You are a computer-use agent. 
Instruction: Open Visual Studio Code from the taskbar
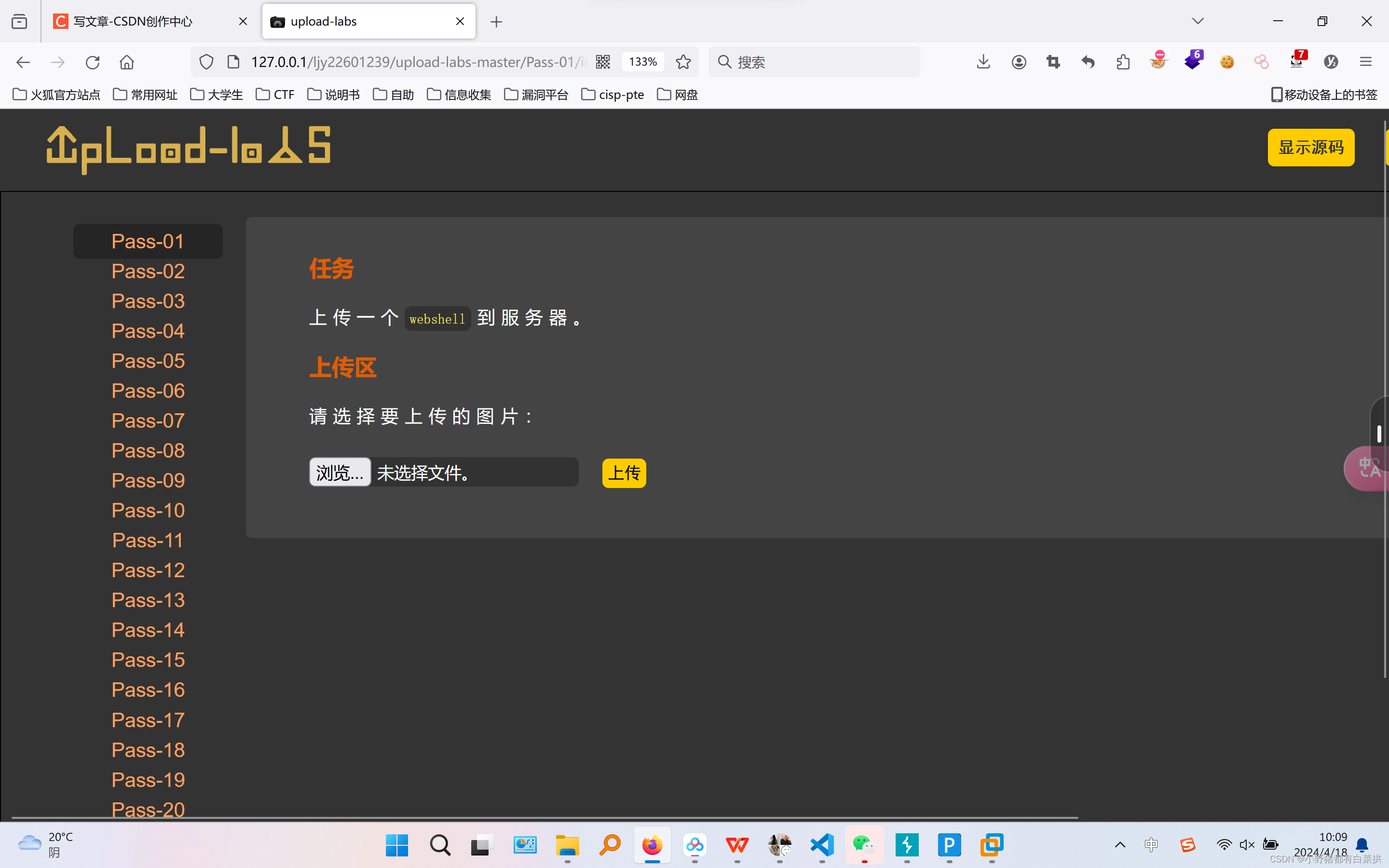[x=822, y=844]
